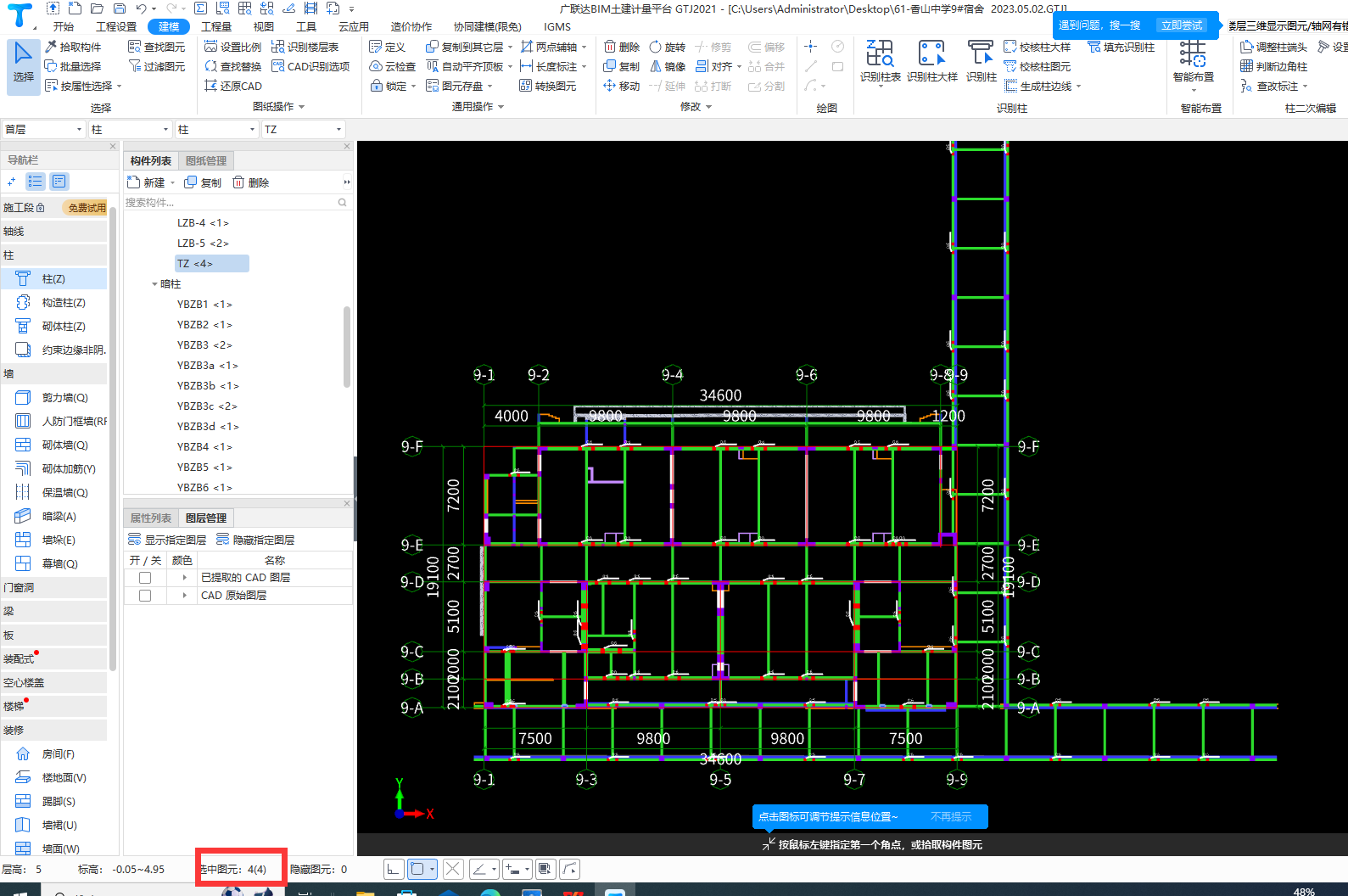Switch to 属性列表 tab
This screenshot has width=1348, height=896.
tap(151, 518)
